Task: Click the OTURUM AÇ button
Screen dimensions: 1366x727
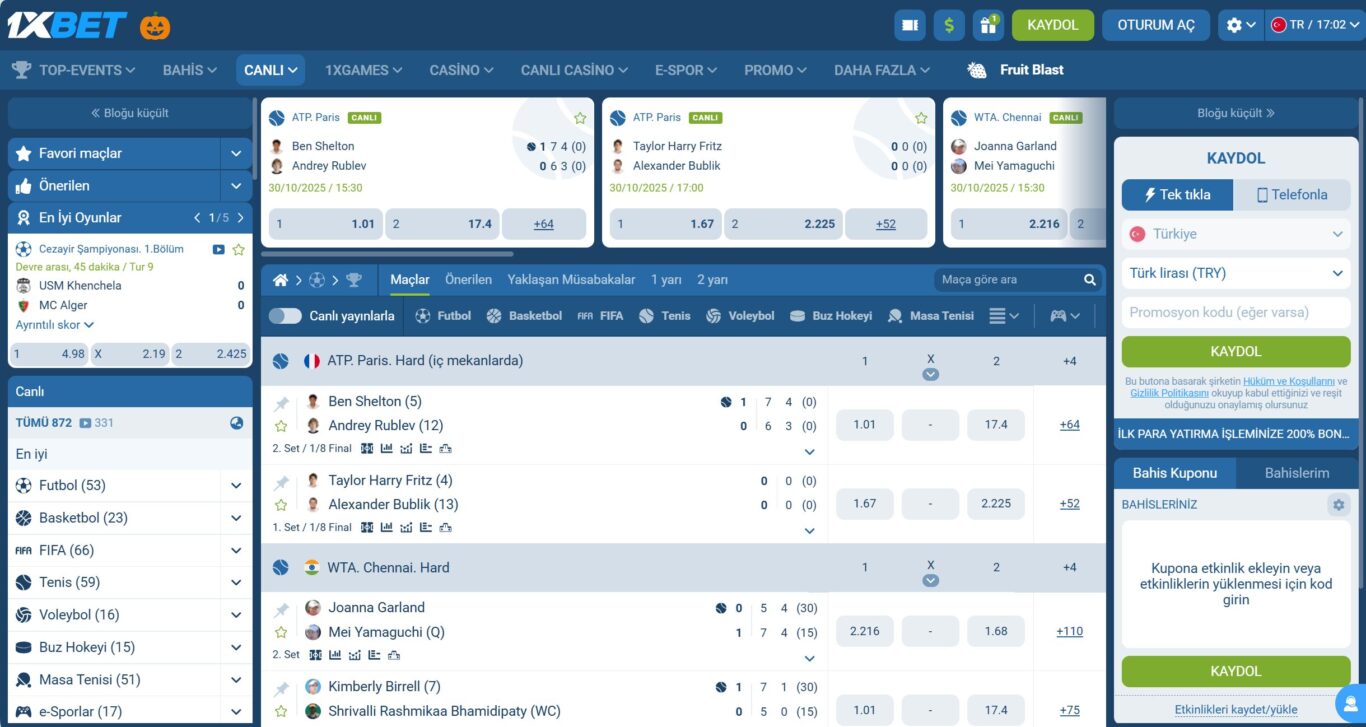Action: [x=1155, y=25]
